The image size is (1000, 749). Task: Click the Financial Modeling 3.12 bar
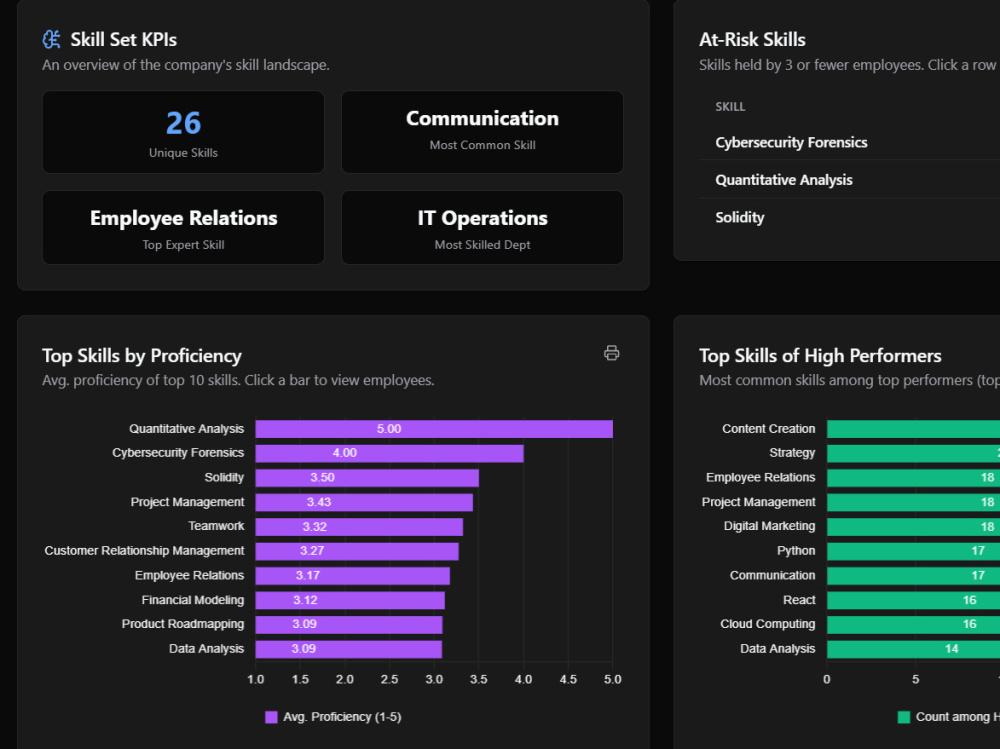(x=350, y=600)
